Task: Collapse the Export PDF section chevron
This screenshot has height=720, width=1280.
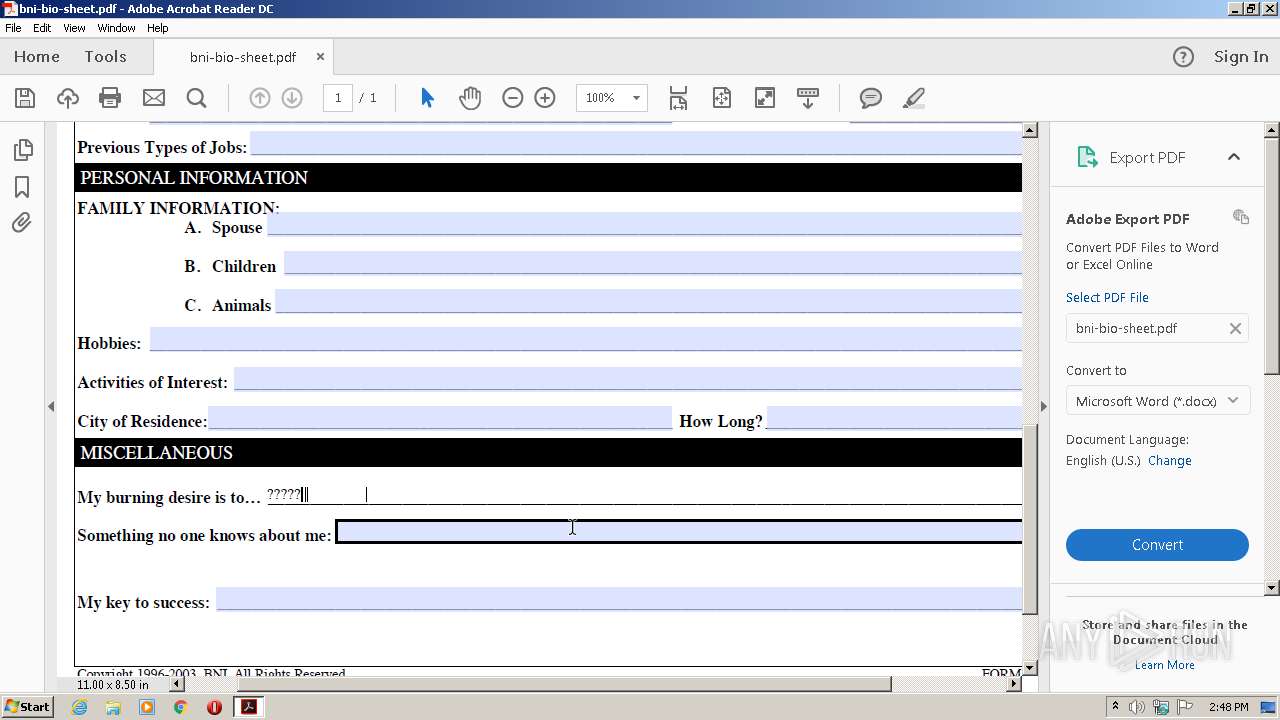Action: coord(1234,157)
